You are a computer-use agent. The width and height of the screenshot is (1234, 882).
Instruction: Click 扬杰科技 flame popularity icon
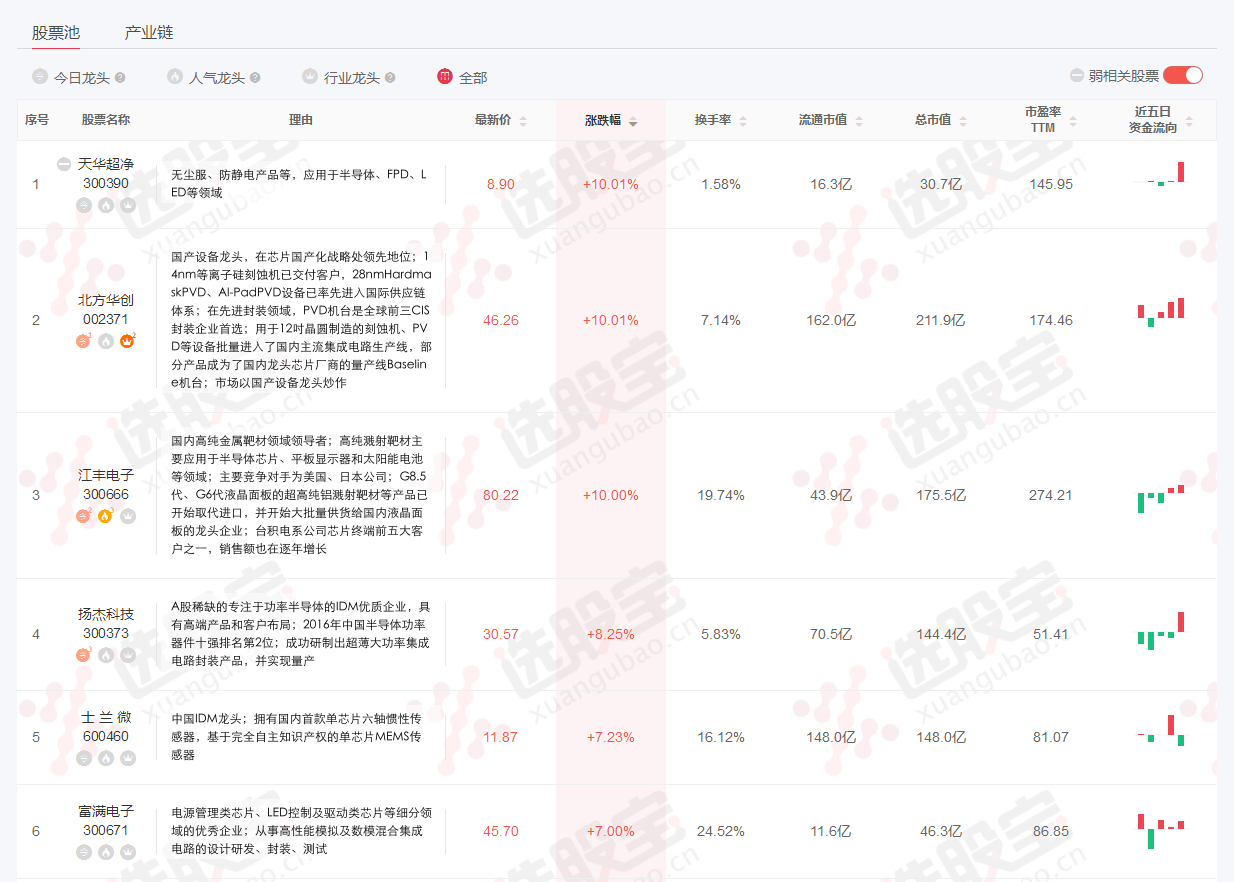tap(106, 655)
